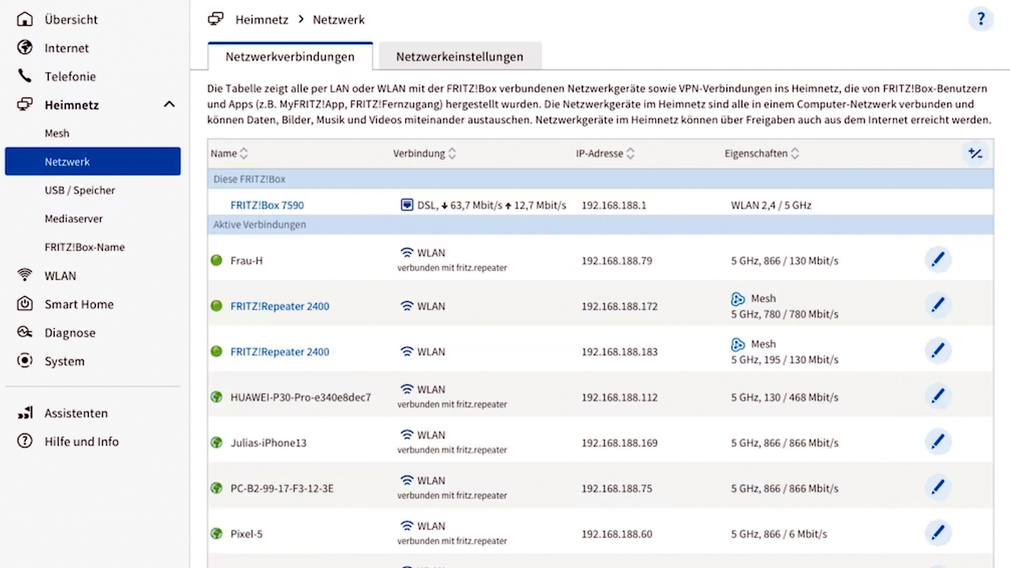Switch to the Netzwerkeinstellungen tab
The width and height of the screenshot is (1010, 568).
(460, 57)
